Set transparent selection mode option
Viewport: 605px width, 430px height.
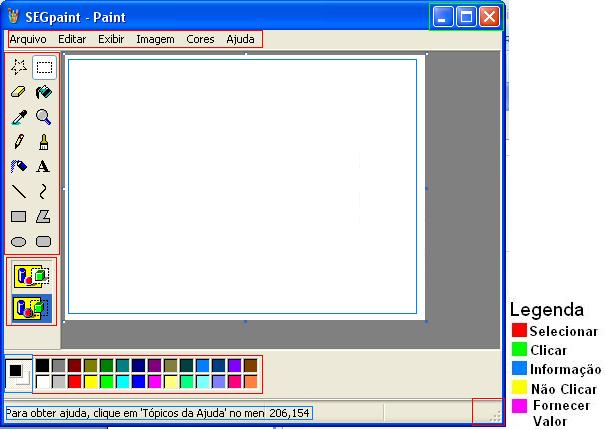pyautogui.click(x=32, y=308)
